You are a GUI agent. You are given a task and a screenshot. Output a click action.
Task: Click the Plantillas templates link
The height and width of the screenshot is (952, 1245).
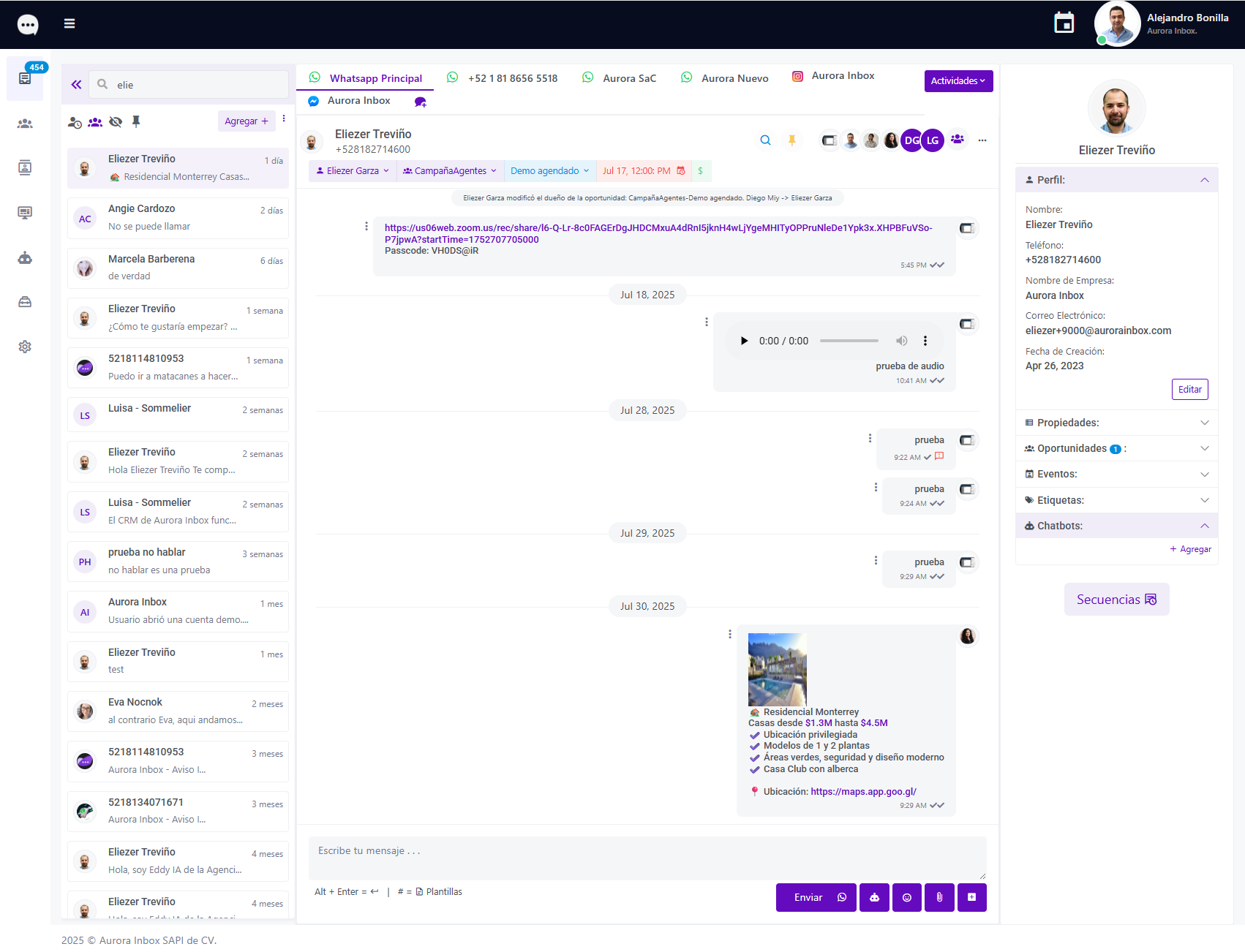tap(440, 891)
